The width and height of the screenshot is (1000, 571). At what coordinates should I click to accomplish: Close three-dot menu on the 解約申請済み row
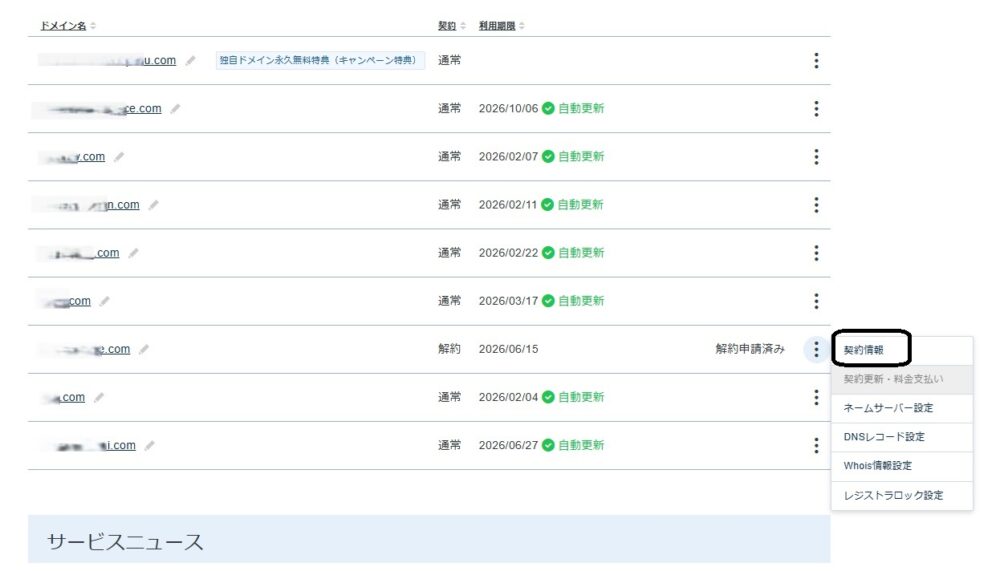click(x=816, y=349)
